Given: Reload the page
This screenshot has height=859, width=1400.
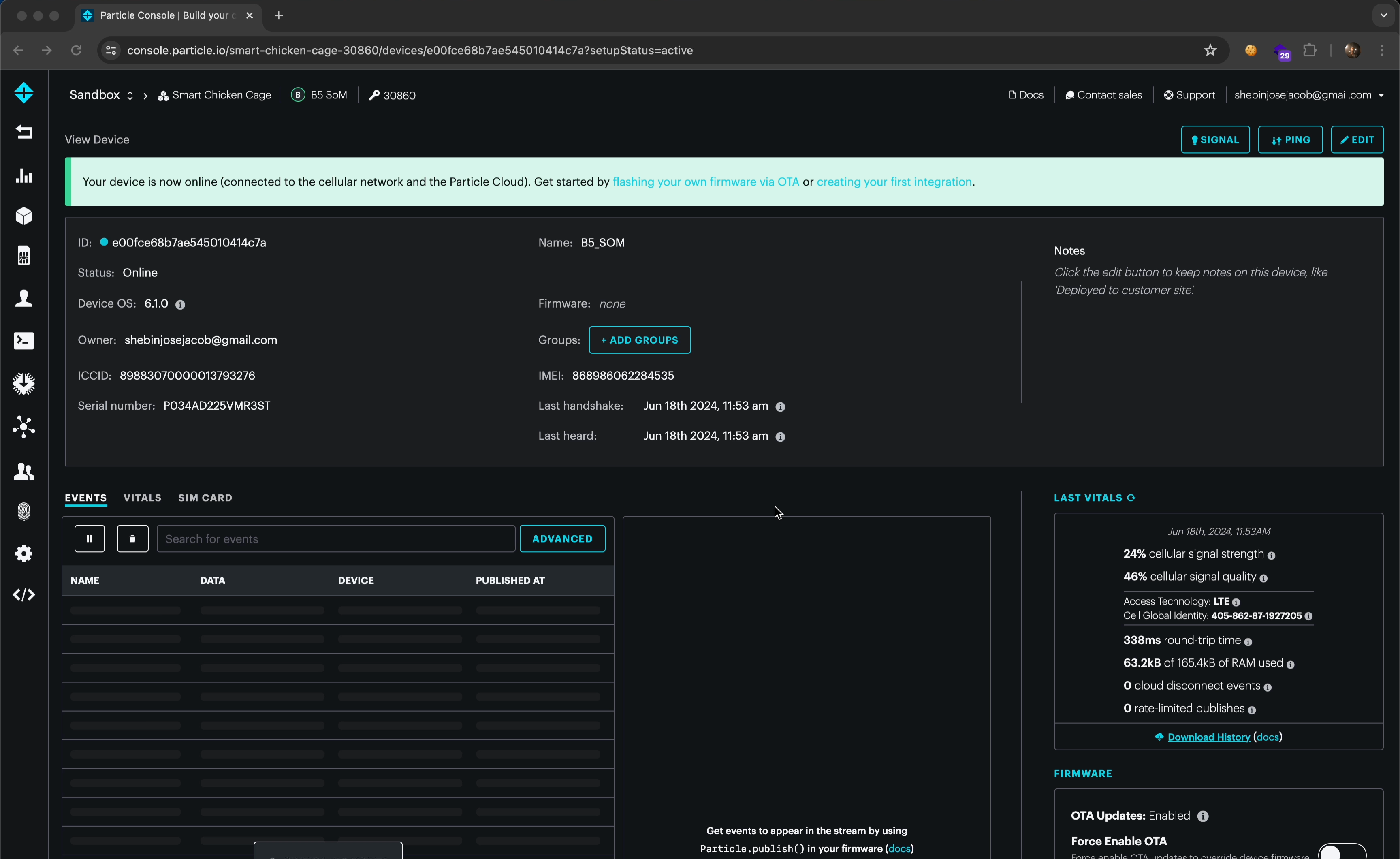Looking at the screenshot, I should [x=76, y=50].
